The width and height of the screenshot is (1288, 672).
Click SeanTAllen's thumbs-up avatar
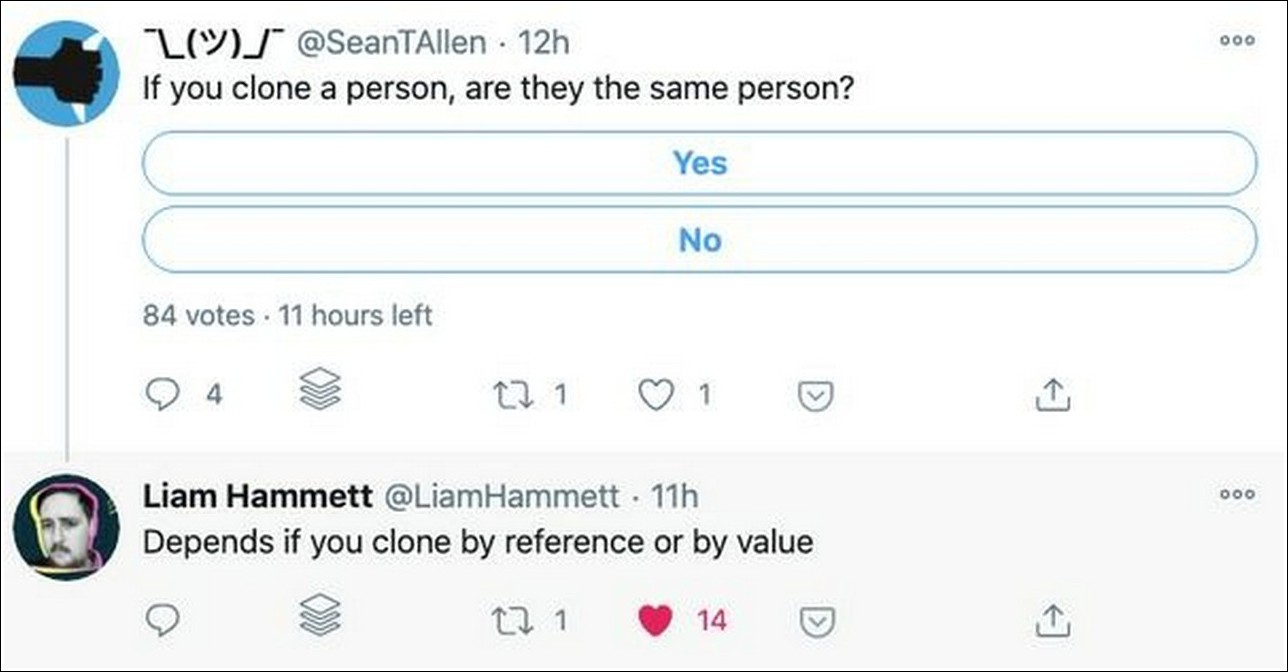[67, 75]
